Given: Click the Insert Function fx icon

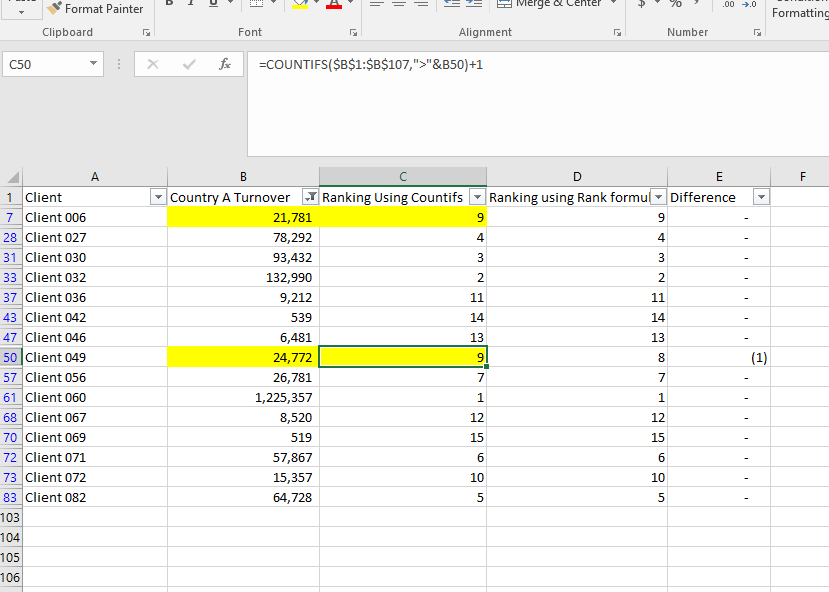Looking at the screenshot, I should [x=225, y=64].
